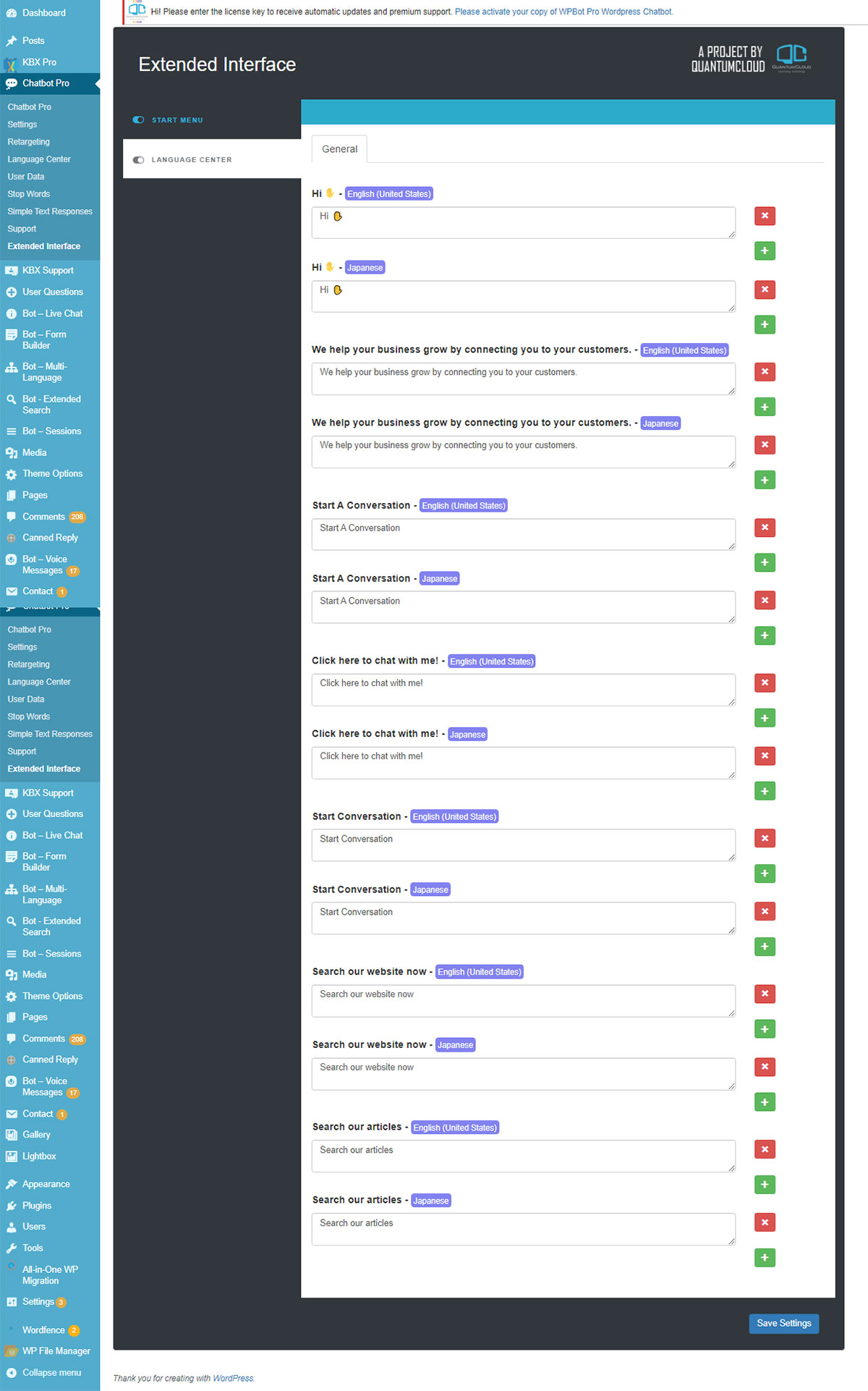Remove the 'Hi' English (United States) field
868x1391 pixels.
765,216
